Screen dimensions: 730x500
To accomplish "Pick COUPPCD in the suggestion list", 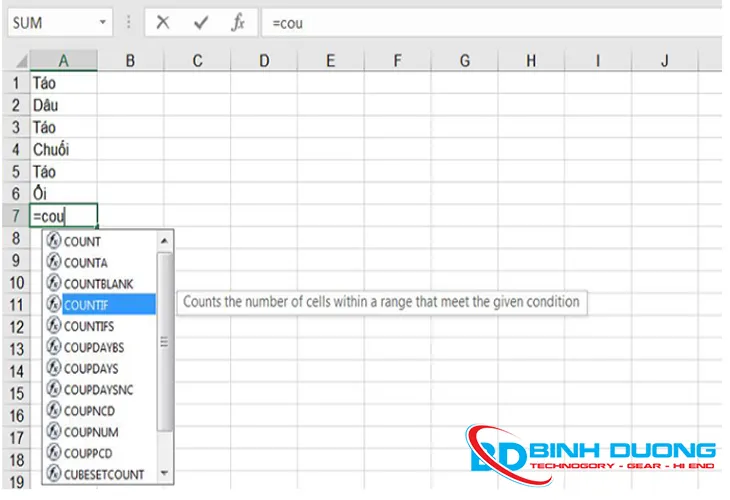I will coord(88,453).
